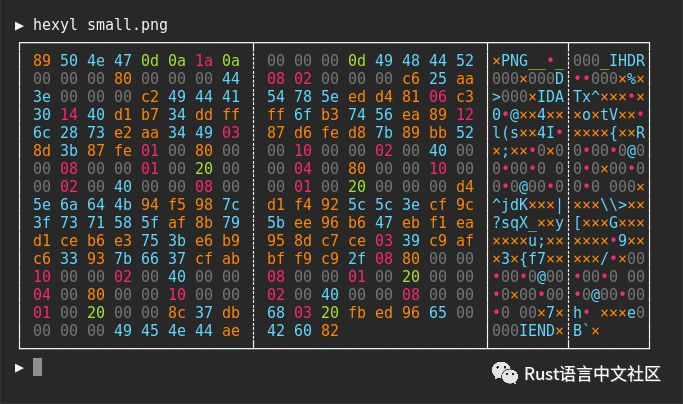Image resolution: width=683 pixels, height=404 pixels.
Task: Click the hex byte "50" in the PNG signature
Action: click(x=69, y=61)
